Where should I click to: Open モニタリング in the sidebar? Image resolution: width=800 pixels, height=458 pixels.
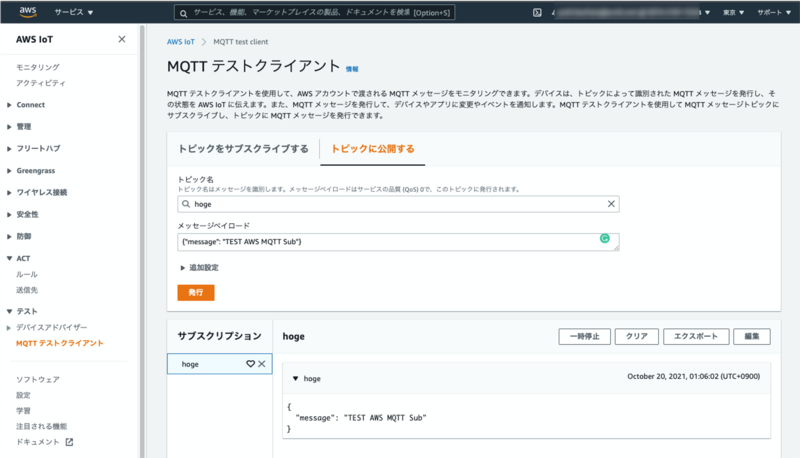[x=38, y=67]
